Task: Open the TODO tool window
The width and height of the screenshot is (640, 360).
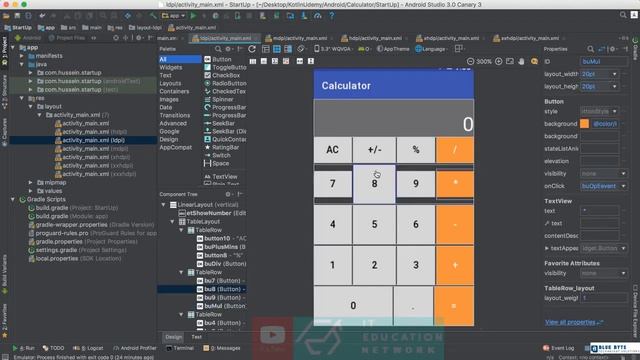Action: point(53,348)
